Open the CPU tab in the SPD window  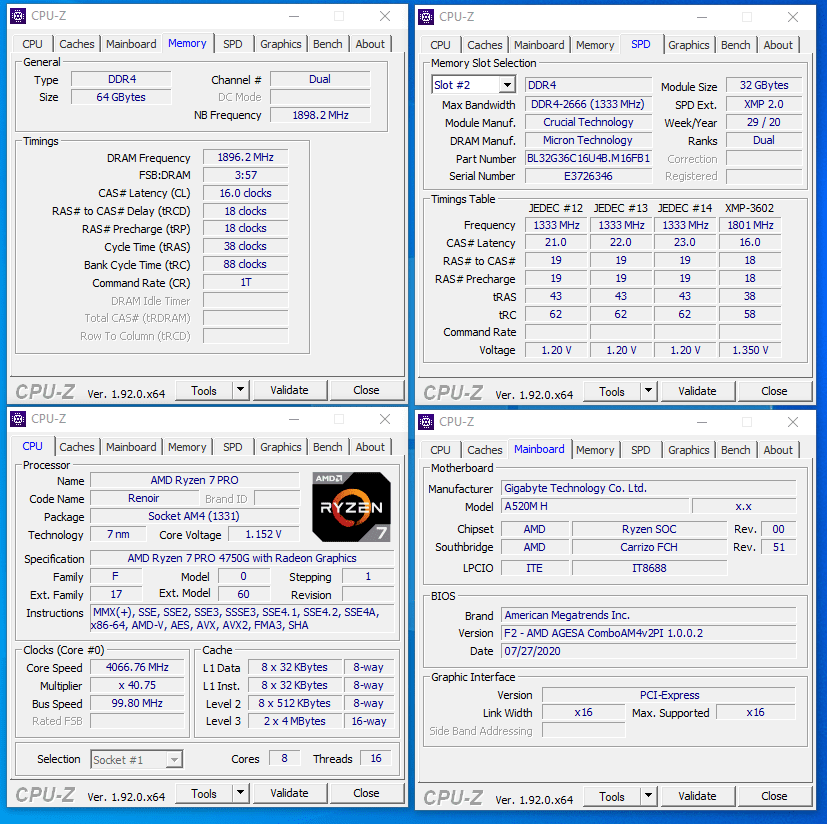click(440, 45)
